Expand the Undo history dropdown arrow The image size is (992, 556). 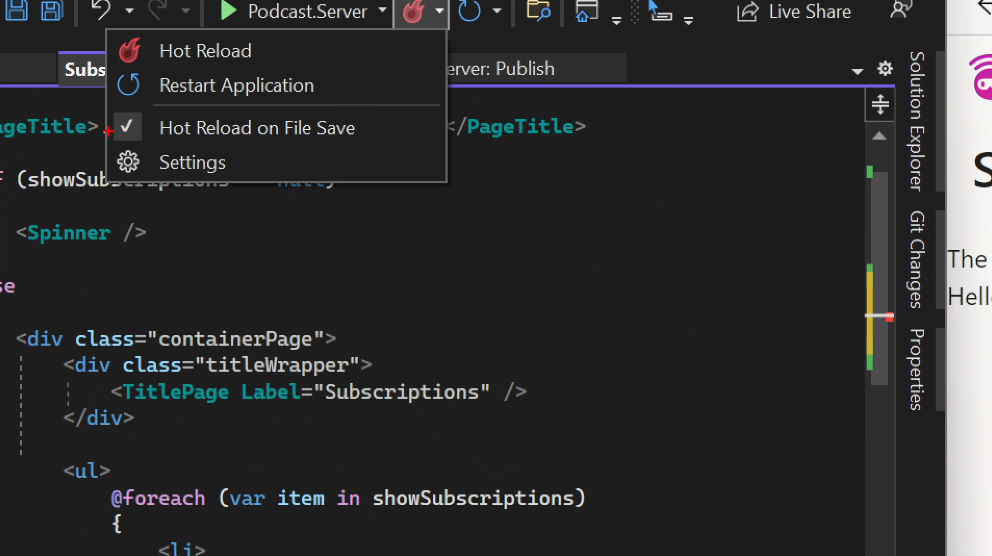pos(130,12)
